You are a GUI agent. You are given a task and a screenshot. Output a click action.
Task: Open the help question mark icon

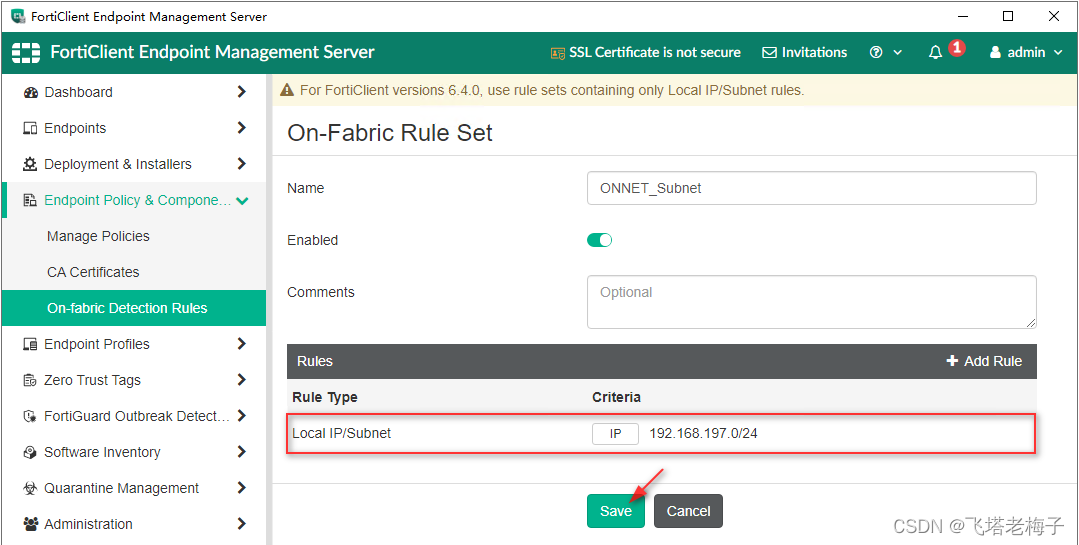pyautogui.click(x=876, y=52)
